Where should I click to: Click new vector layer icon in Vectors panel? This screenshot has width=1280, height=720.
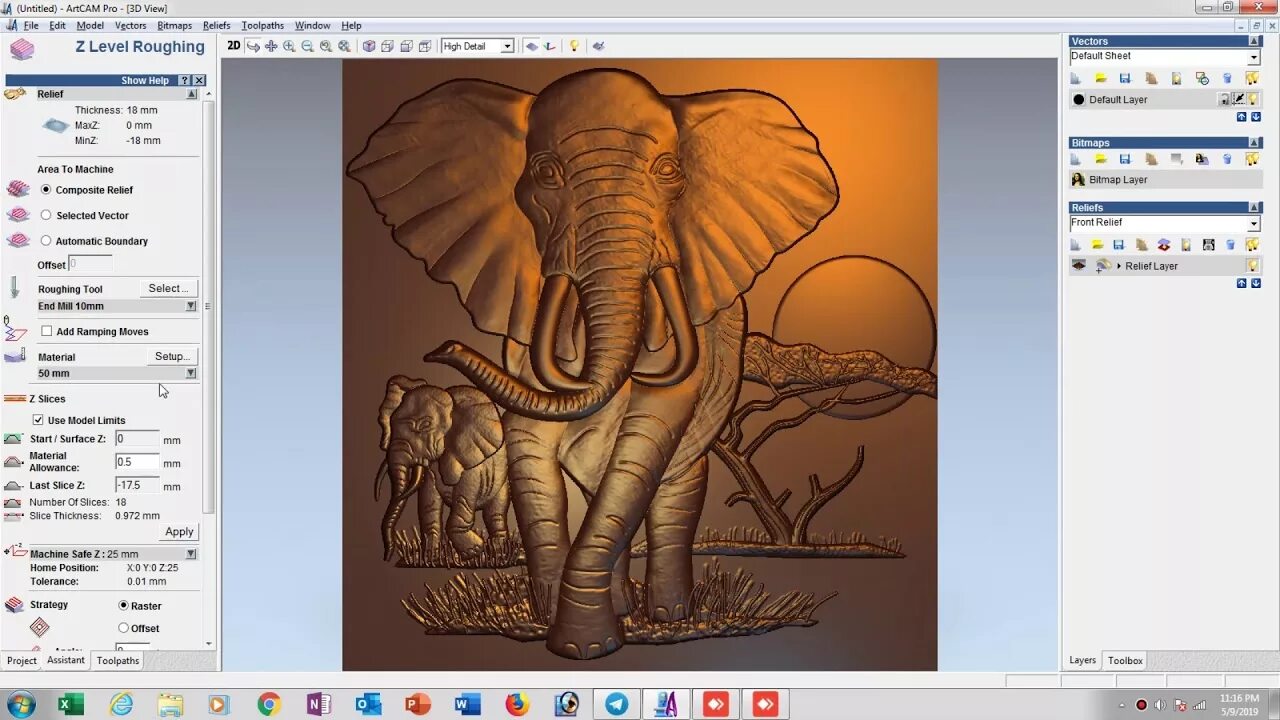[1076, 78]
